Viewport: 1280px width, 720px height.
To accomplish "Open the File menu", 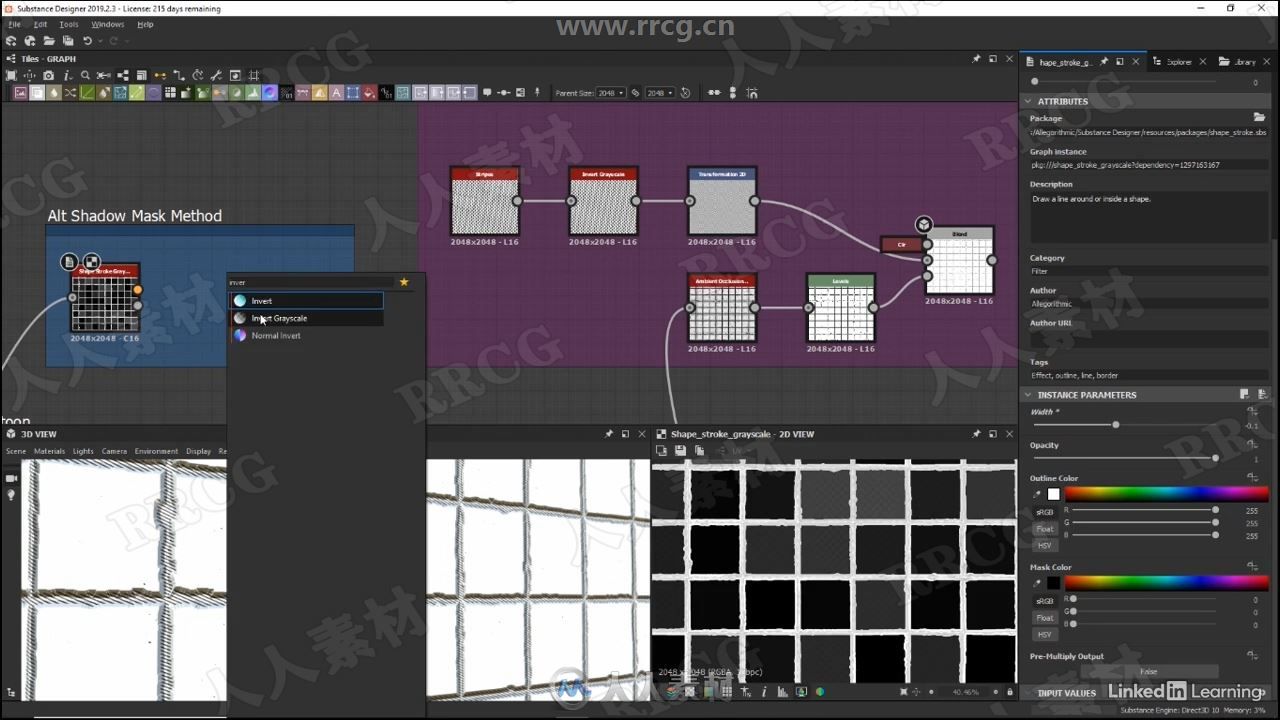I will click(x=14, y=24).
